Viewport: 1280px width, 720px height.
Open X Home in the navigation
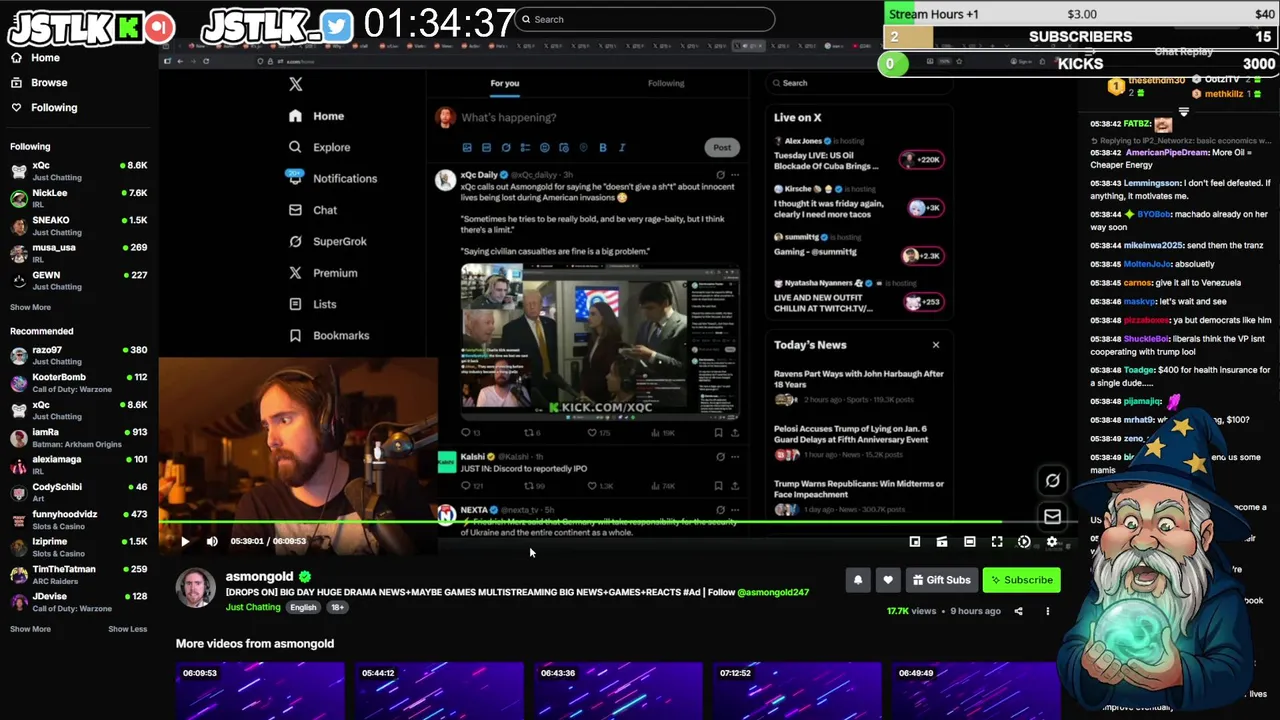pos(316,116)
